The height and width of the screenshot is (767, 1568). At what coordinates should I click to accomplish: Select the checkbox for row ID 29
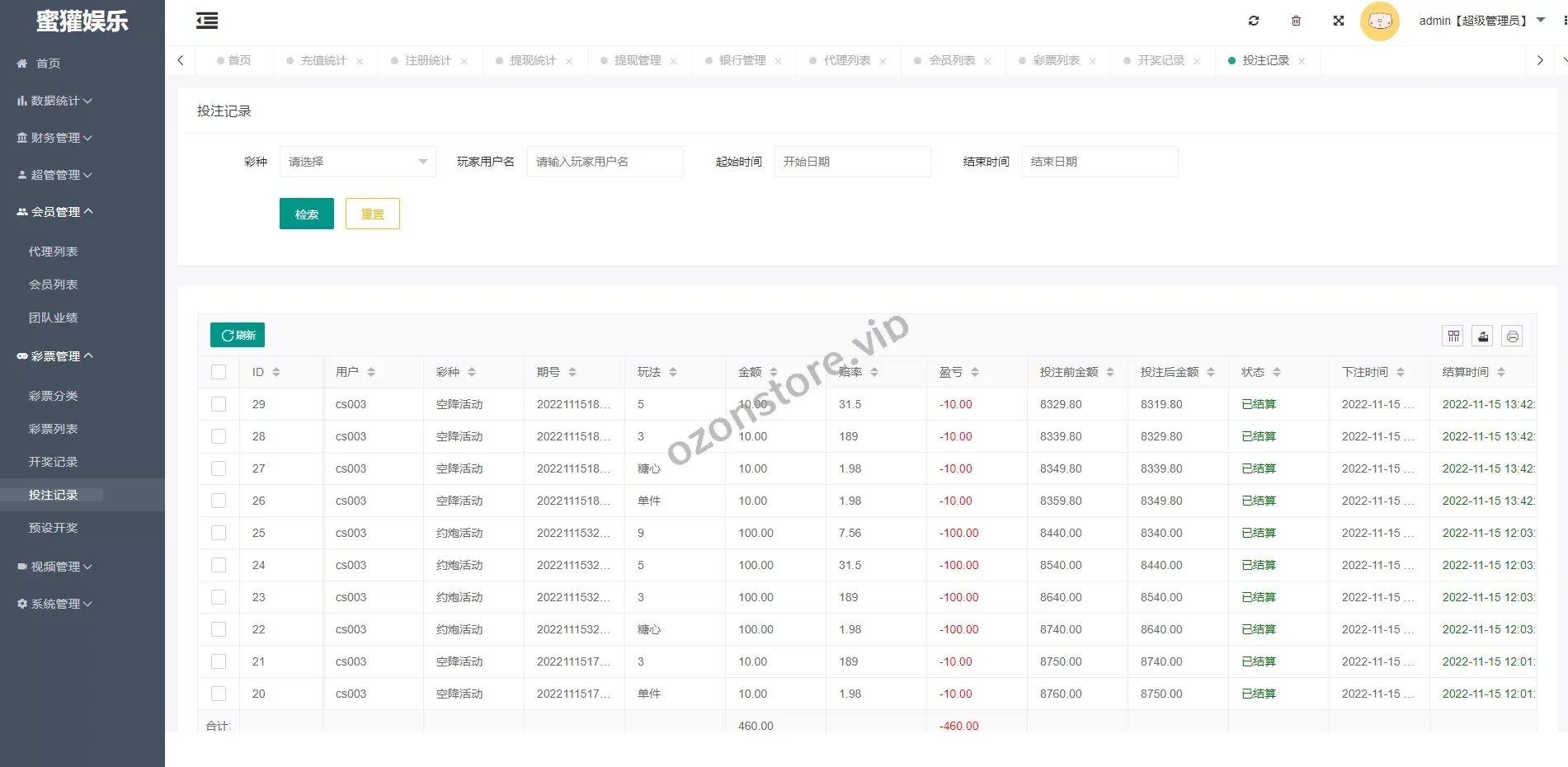click(219, 404)
